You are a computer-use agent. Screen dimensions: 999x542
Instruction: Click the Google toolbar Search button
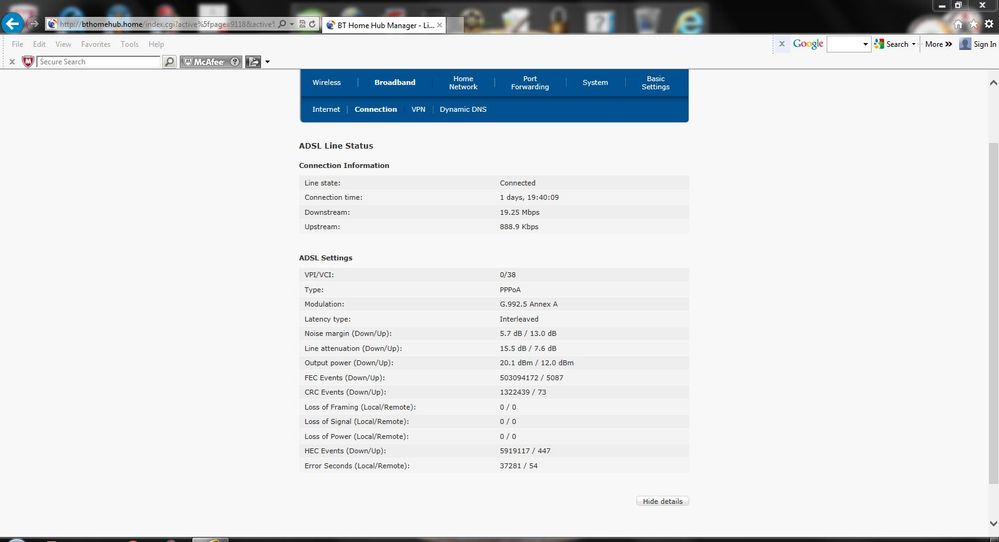[x=891, y=44]
